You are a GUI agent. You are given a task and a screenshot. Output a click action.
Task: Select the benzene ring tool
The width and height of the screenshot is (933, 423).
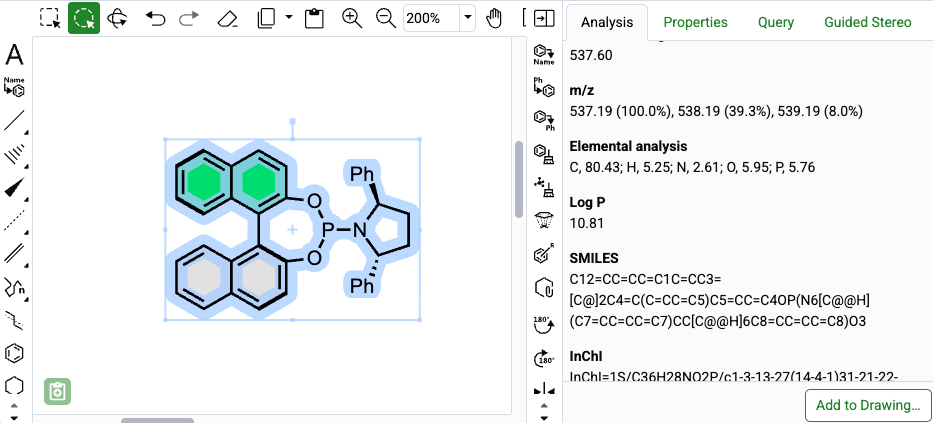(14, 354)
